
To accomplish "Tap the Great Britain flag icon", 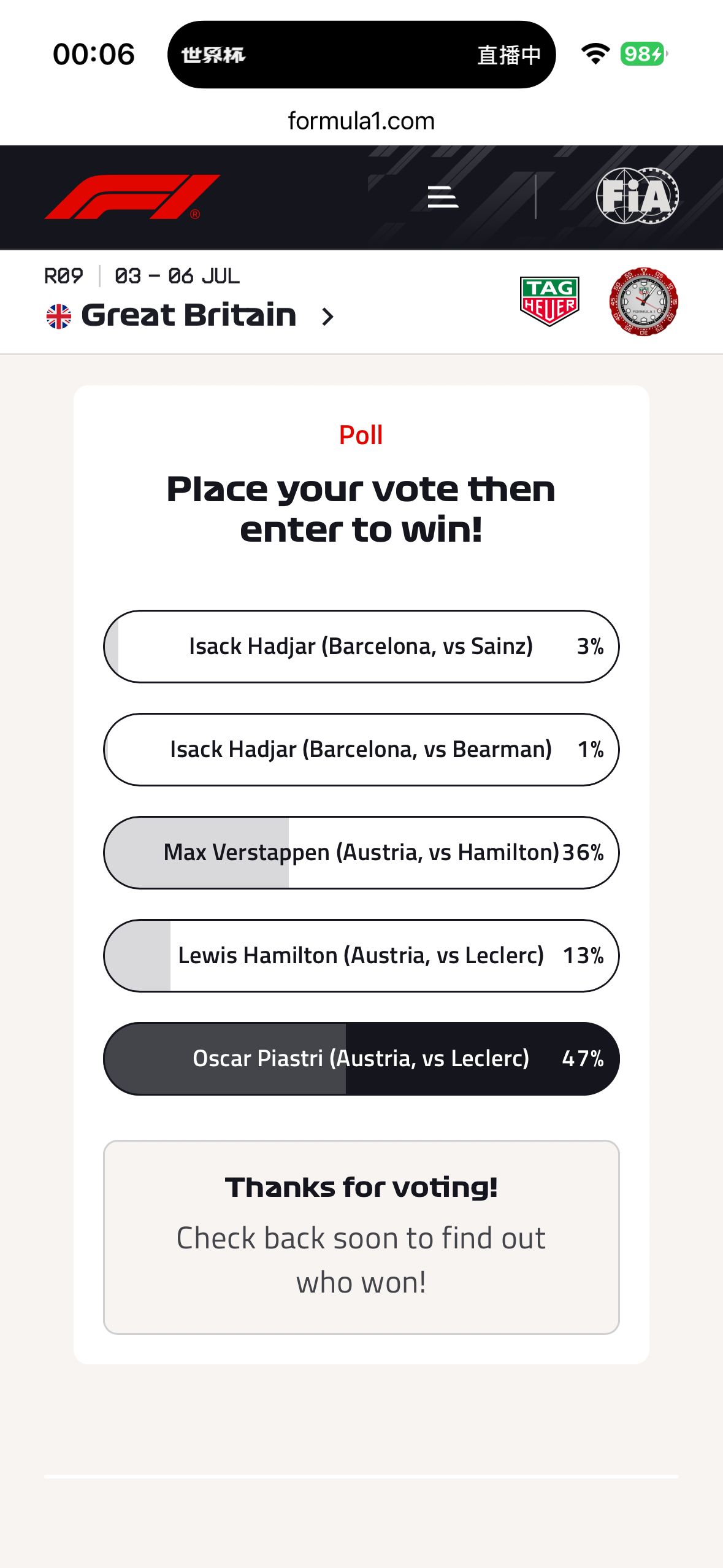I will [x=59, y=317].
